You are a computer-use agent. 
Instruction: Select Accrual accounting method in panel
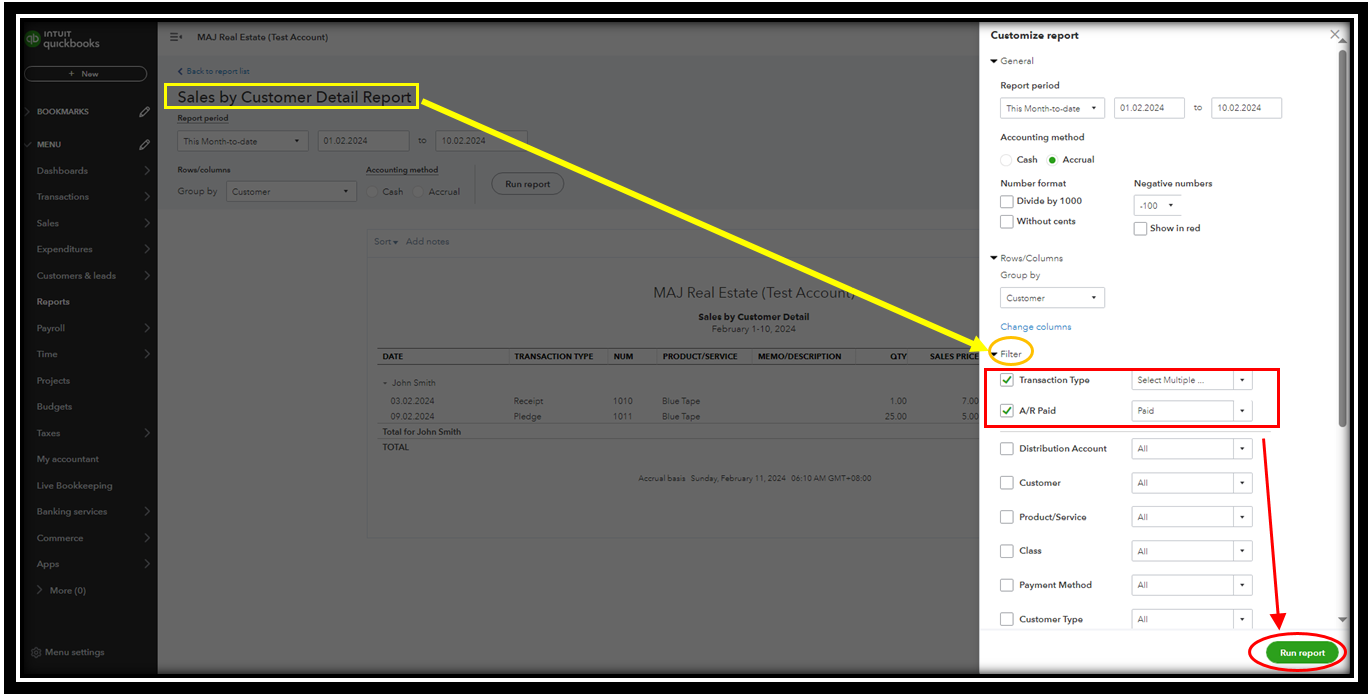[x=1052, y=160]
